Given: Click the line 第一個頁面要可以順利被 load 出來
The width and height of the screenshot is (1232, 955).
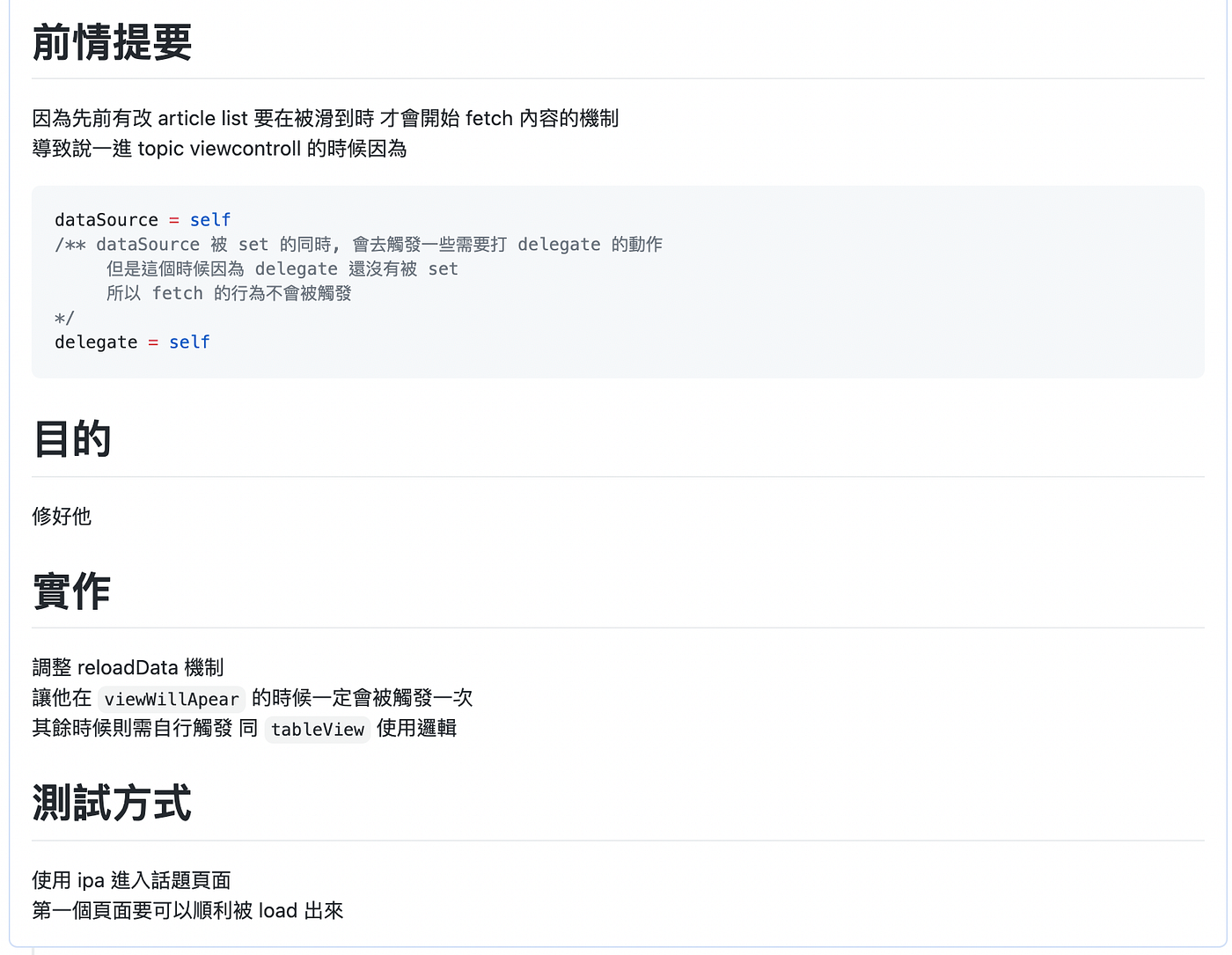Looking at the screenshot, I should tap(187, 910).
